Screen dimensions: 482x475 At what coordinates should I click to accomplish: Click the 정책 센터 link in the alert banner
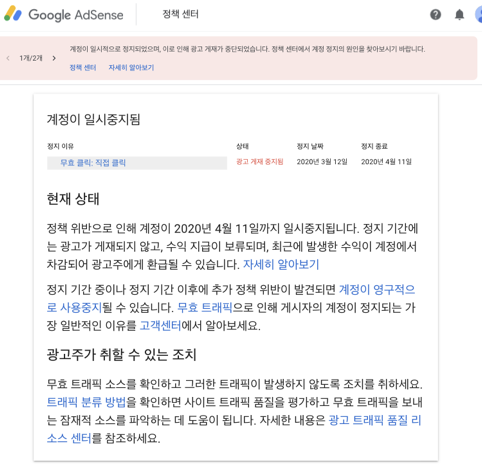tap(83, 68)
